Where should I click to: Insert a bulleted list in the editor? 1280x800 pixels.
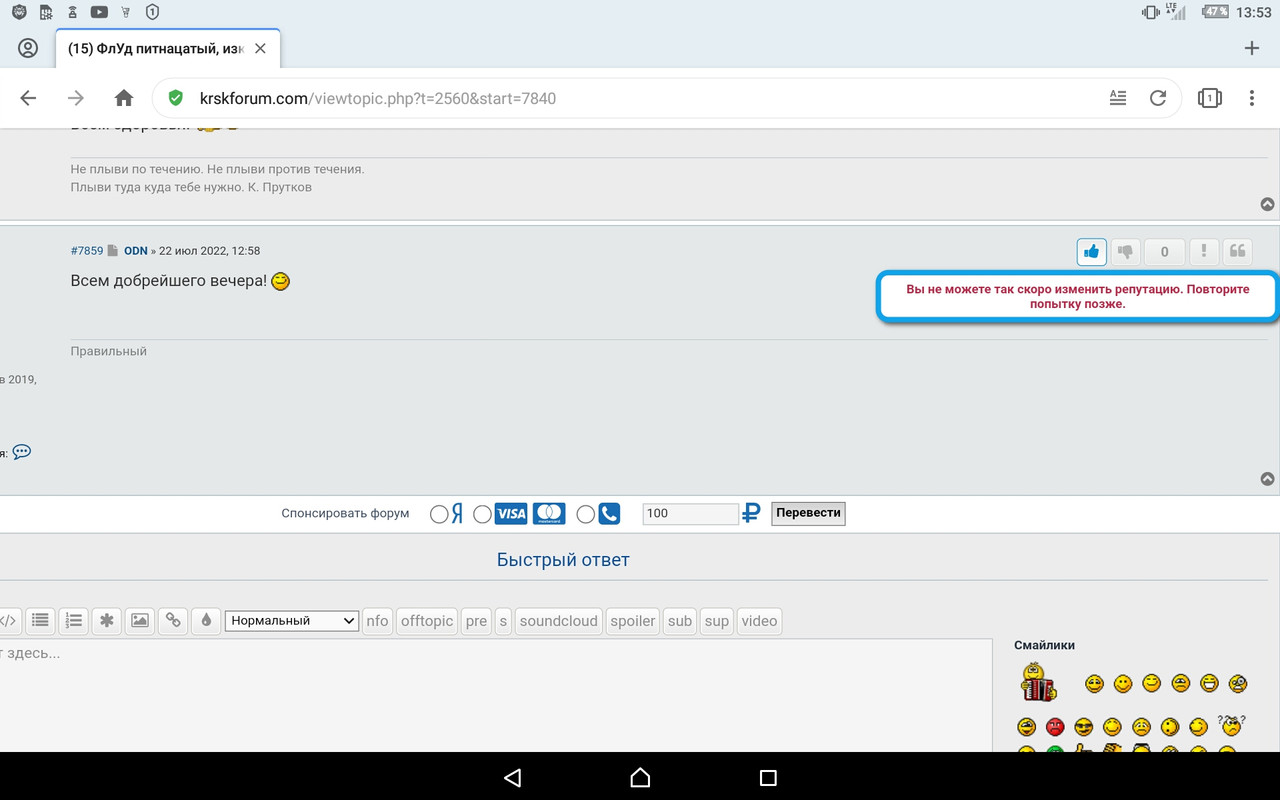(40, 621)
